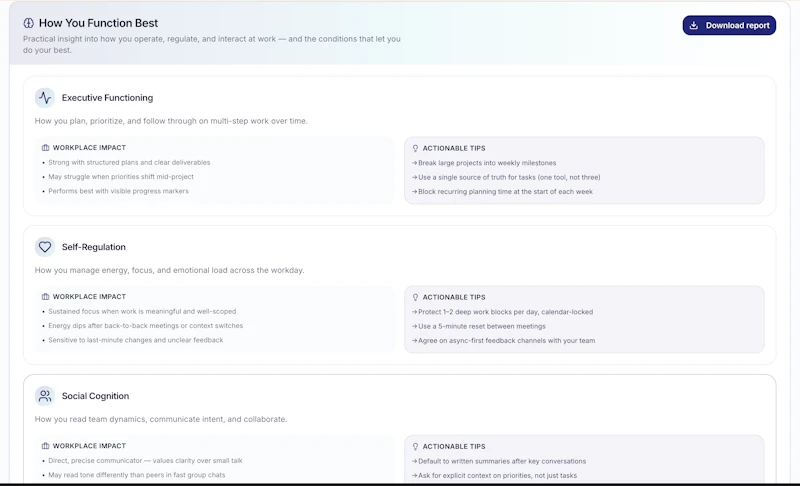This screenshot has height=486, width=800.
Task: Click the lightbulb icon in Social Cognition Actionable Tips
Action: pyautogui.click(x=415, y=447)
